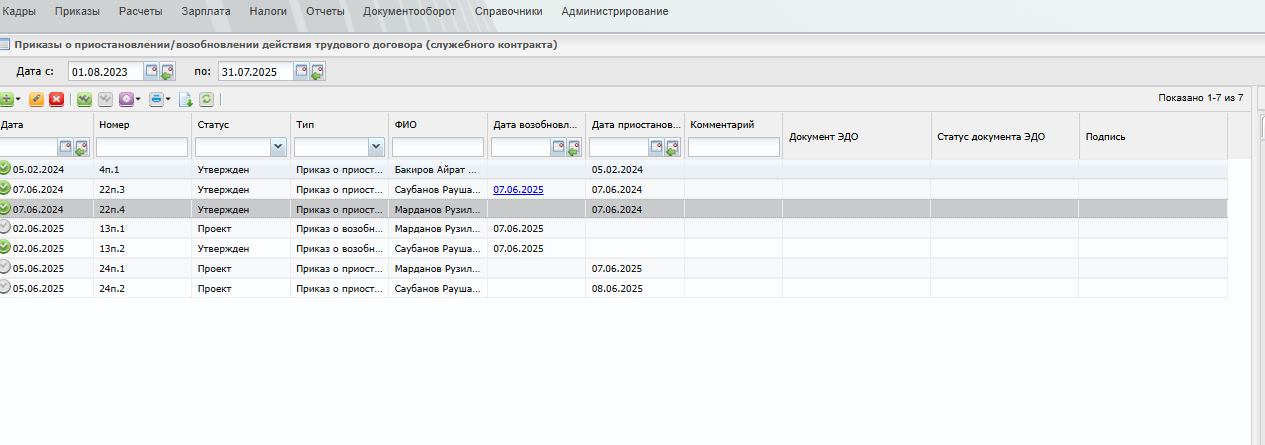The height and width of the screenshot is (445, 1265).
Task: Open the Документооборот menu
Action: pos(410,11)
